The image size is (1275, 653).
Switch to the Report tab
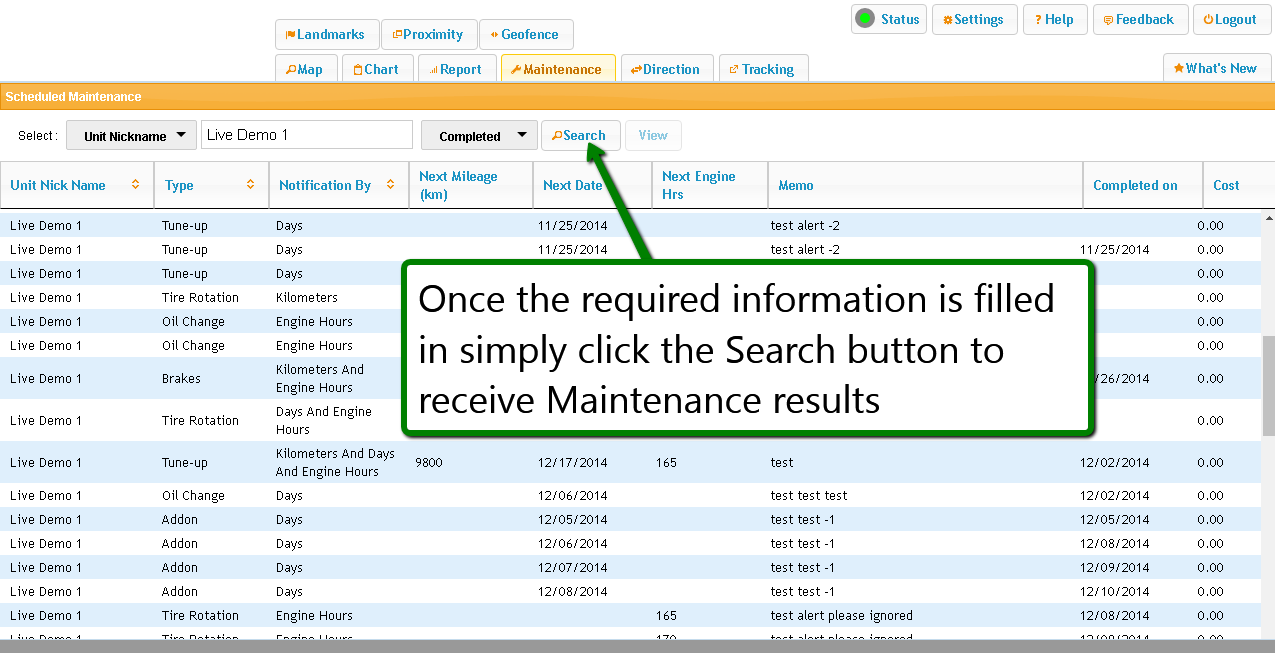pos(455,69)
